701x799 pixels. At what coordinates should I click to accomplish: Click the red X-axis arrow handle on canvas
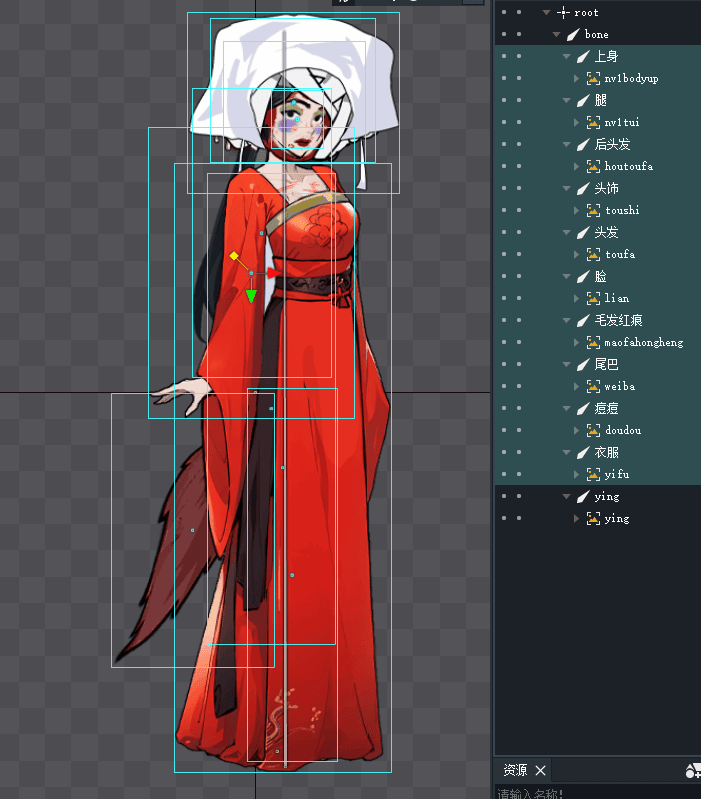(x=272, y=272)
